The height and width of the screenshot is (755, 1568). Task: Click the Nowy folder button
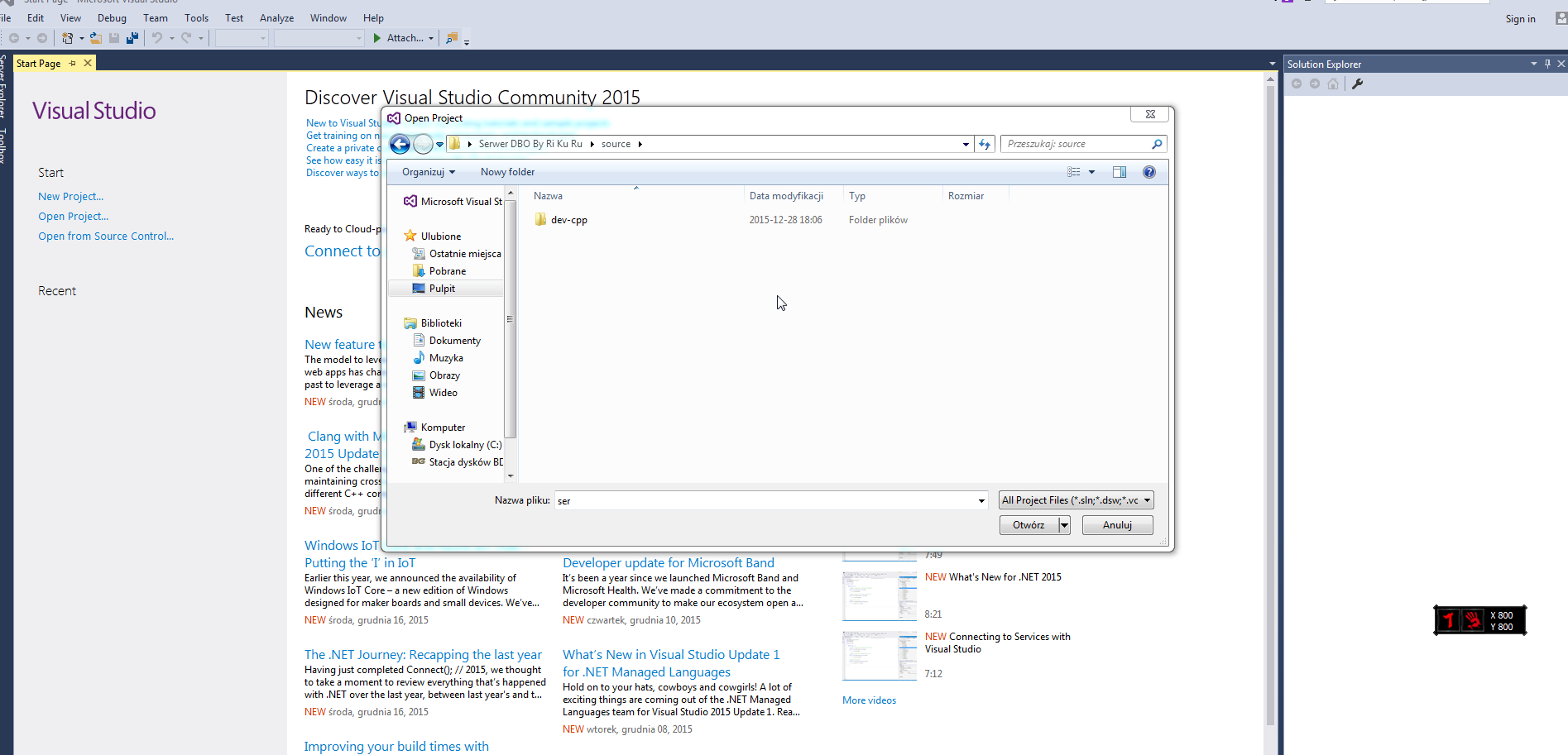coord(507,172)
